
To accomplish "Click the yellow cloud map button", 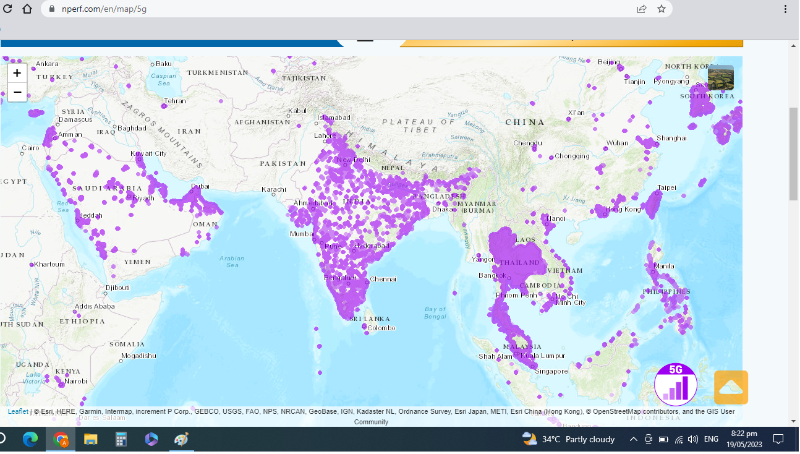I will point(730,387).
